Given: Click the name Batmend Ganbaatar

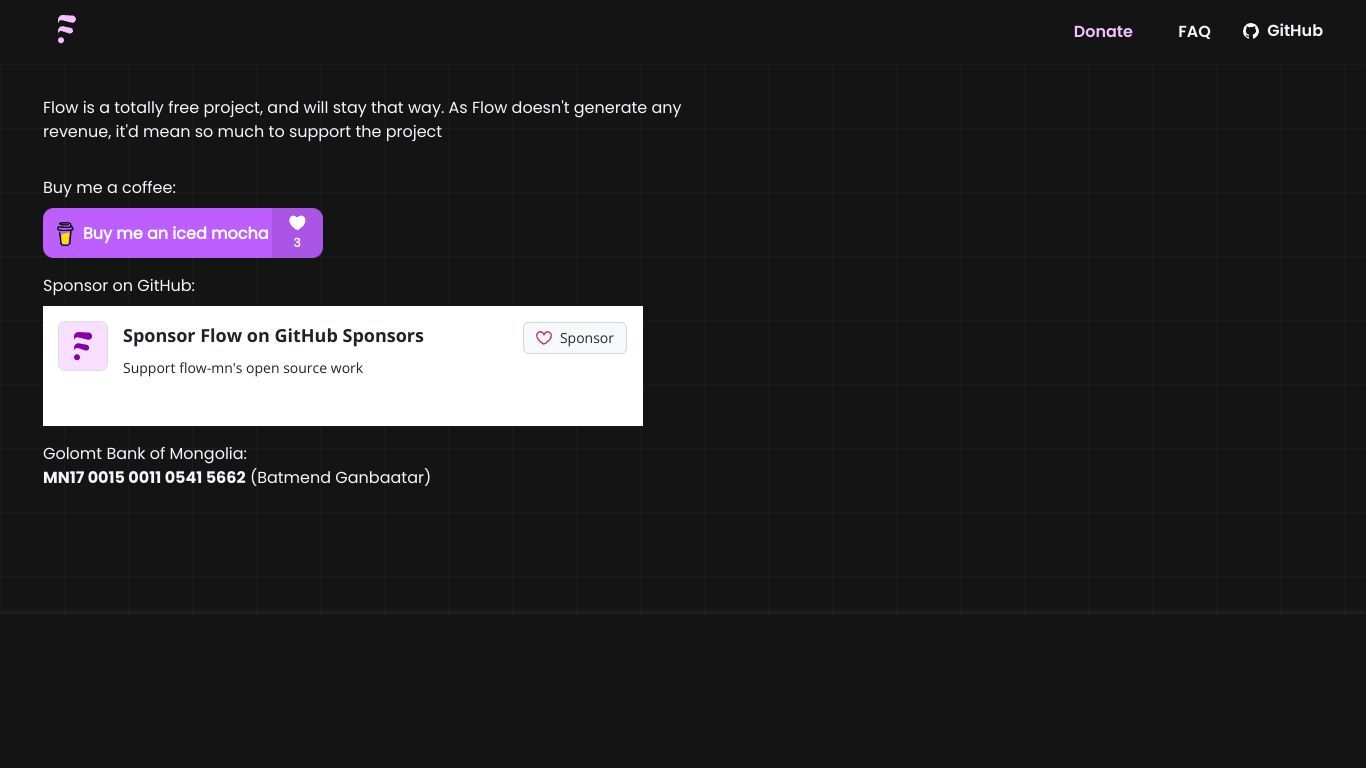Looking at the screenshot, I should [x=340, y=477].
